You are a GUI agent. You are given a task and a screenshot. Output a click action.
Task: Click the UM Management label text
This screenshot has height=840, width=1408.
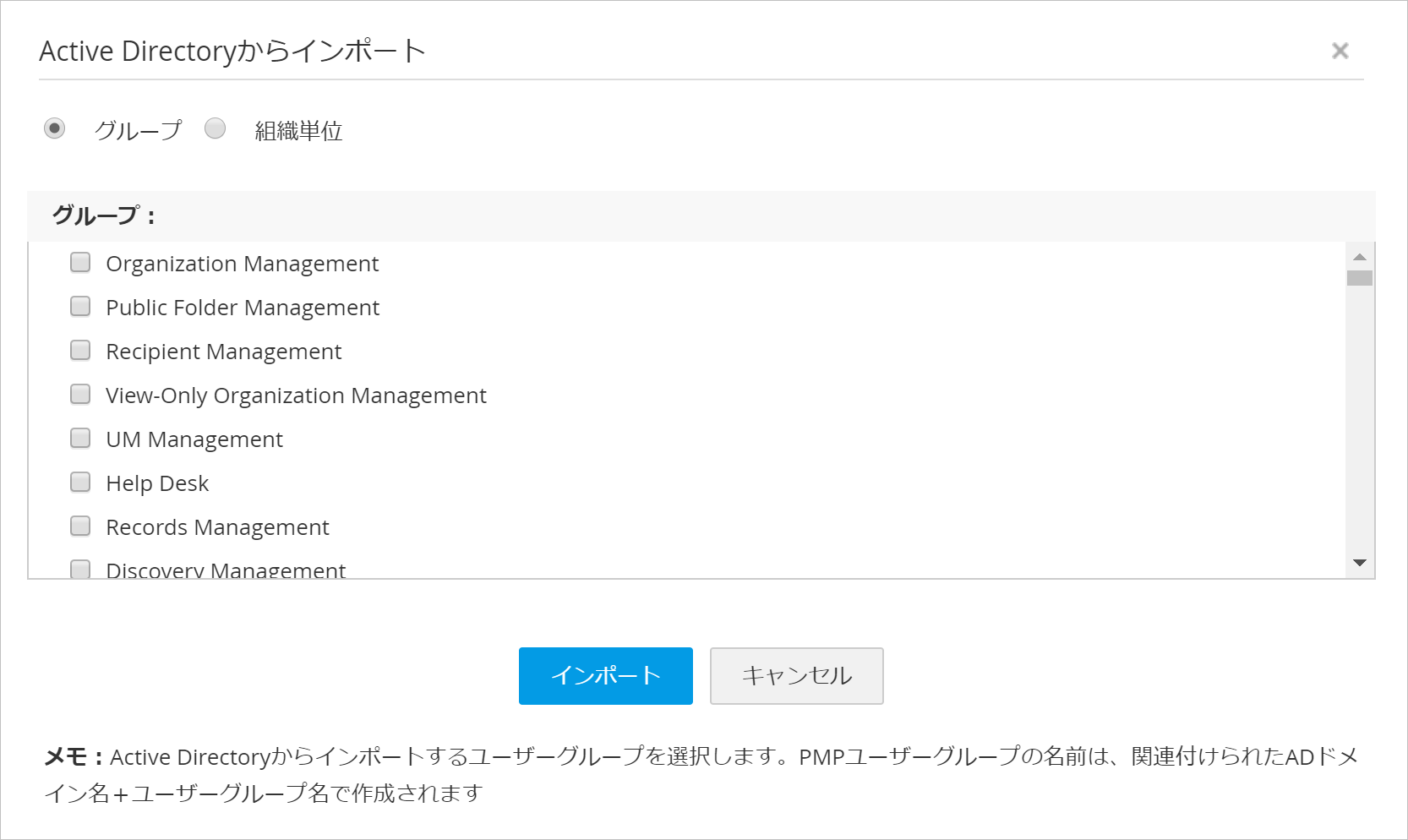coord(194,439)
